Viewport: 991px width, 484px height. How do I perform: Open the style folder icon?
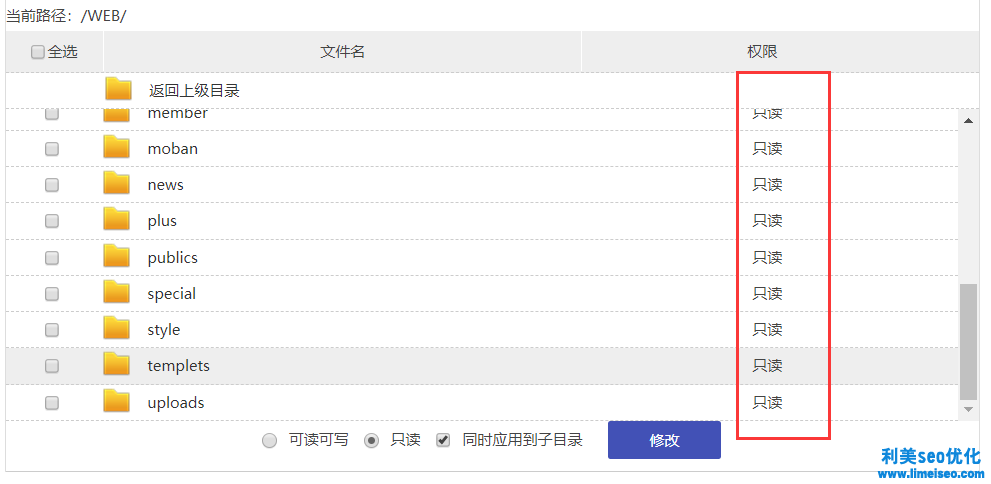coord(117,328)
